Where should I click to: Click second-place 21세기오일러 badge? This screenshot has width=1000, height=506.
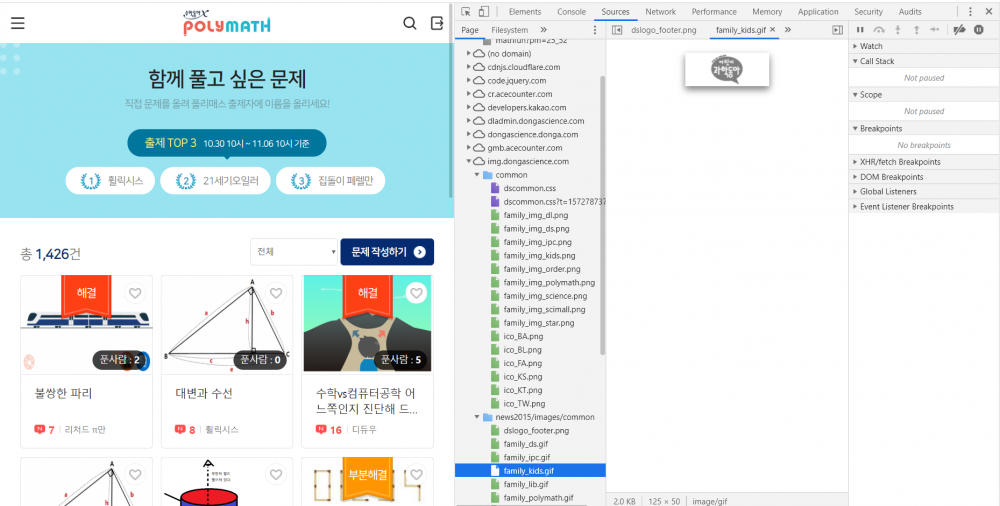pyautogui.click(x=215, y=181)
